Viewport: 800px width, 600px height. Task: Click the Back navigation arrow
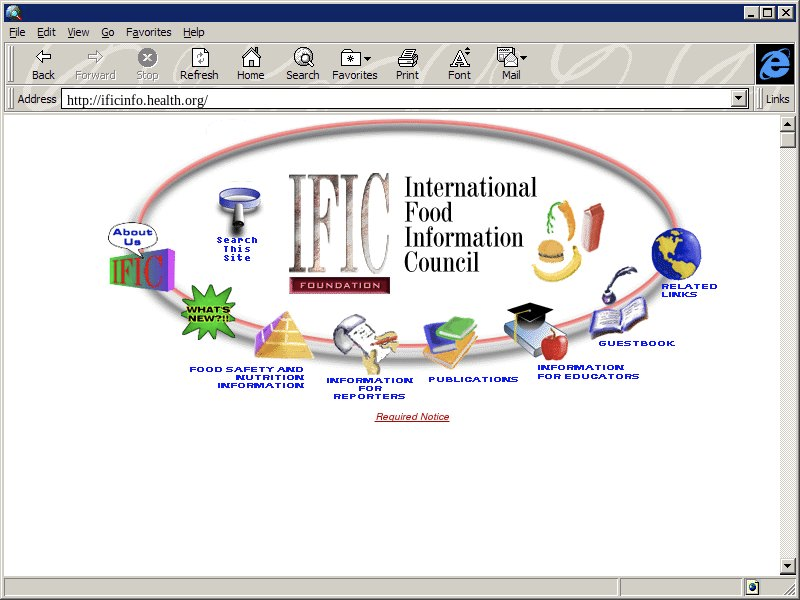pyautogui.click(x=43, y=64)
